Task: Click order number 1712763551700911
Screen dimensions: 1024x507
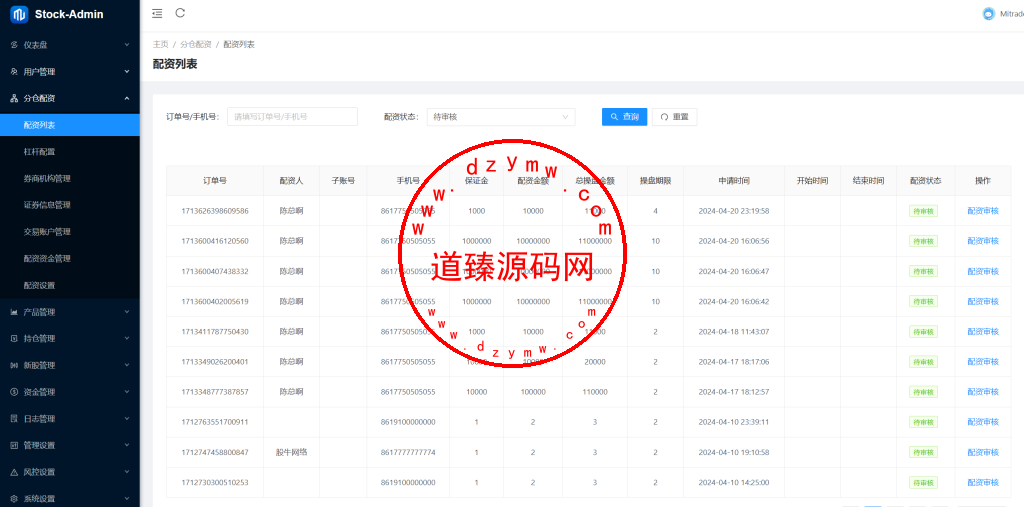Action: tap(215, 422)
